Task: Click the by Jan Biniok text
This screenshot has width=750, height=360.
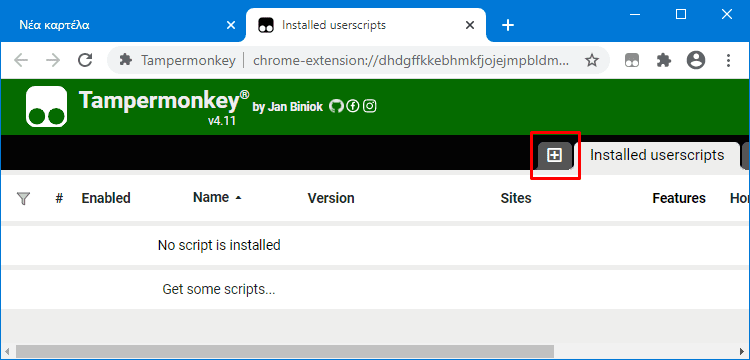Action: (x=287, y=108)
